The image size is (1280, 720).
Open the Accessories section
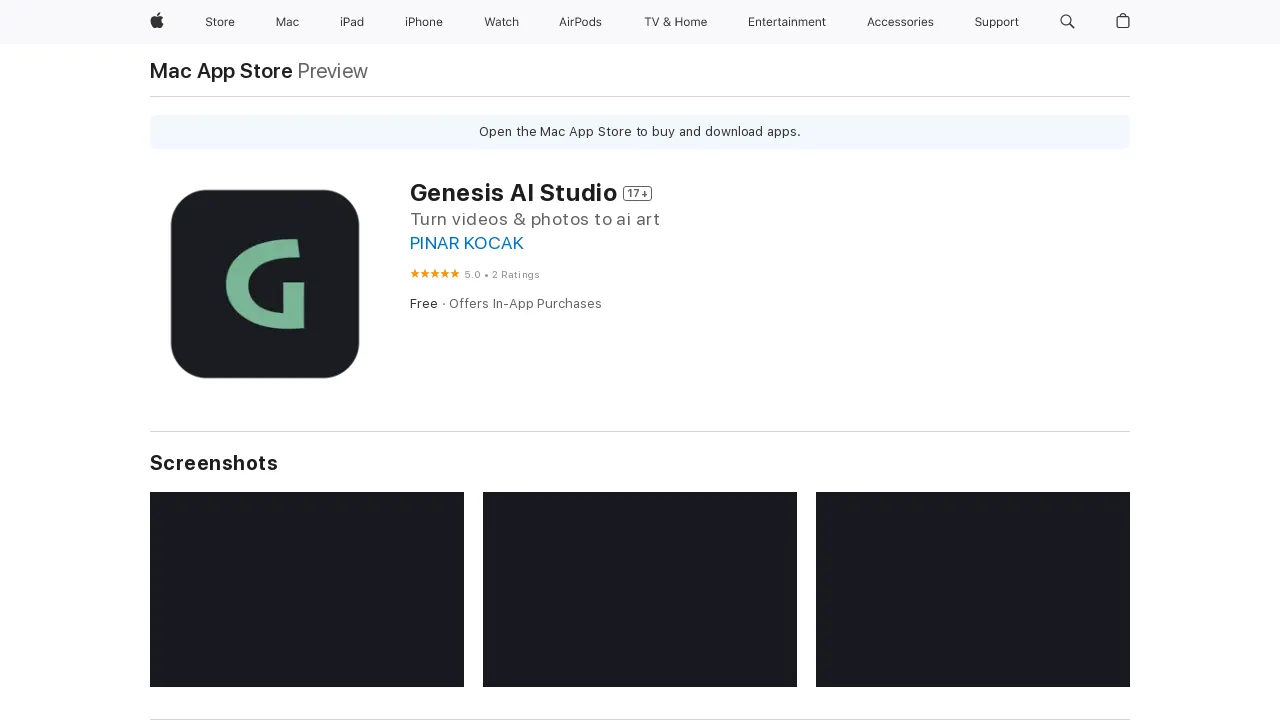coord(899,22)
